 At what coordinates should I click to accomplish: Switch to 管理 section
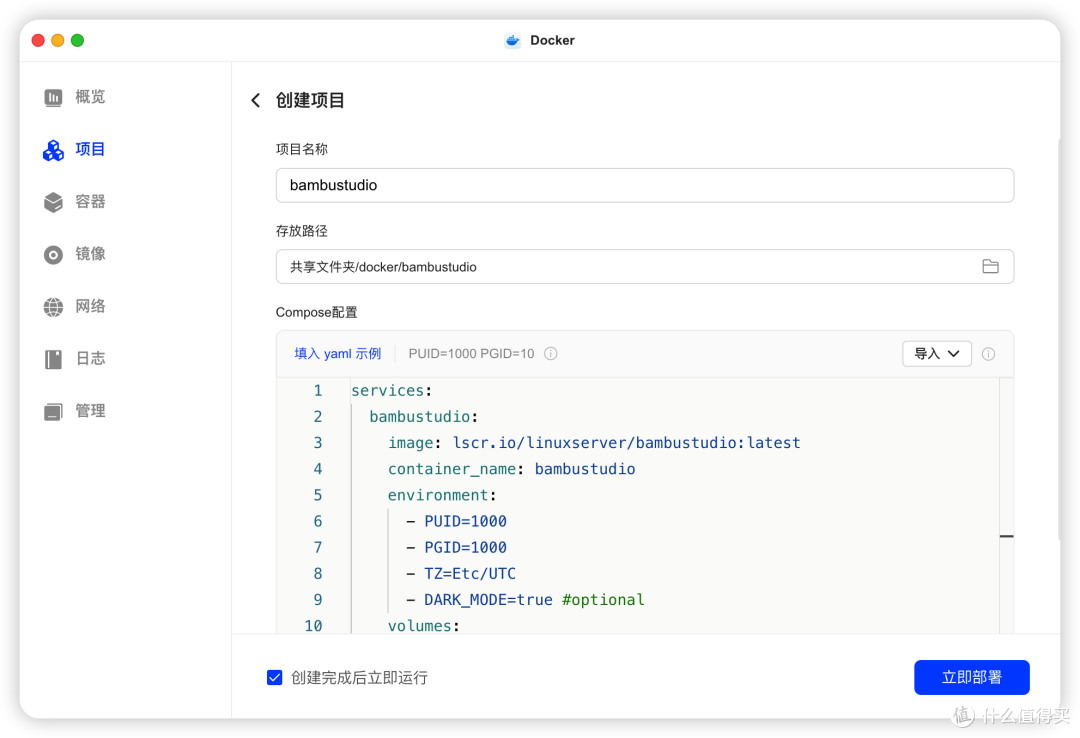click(90, 411)
